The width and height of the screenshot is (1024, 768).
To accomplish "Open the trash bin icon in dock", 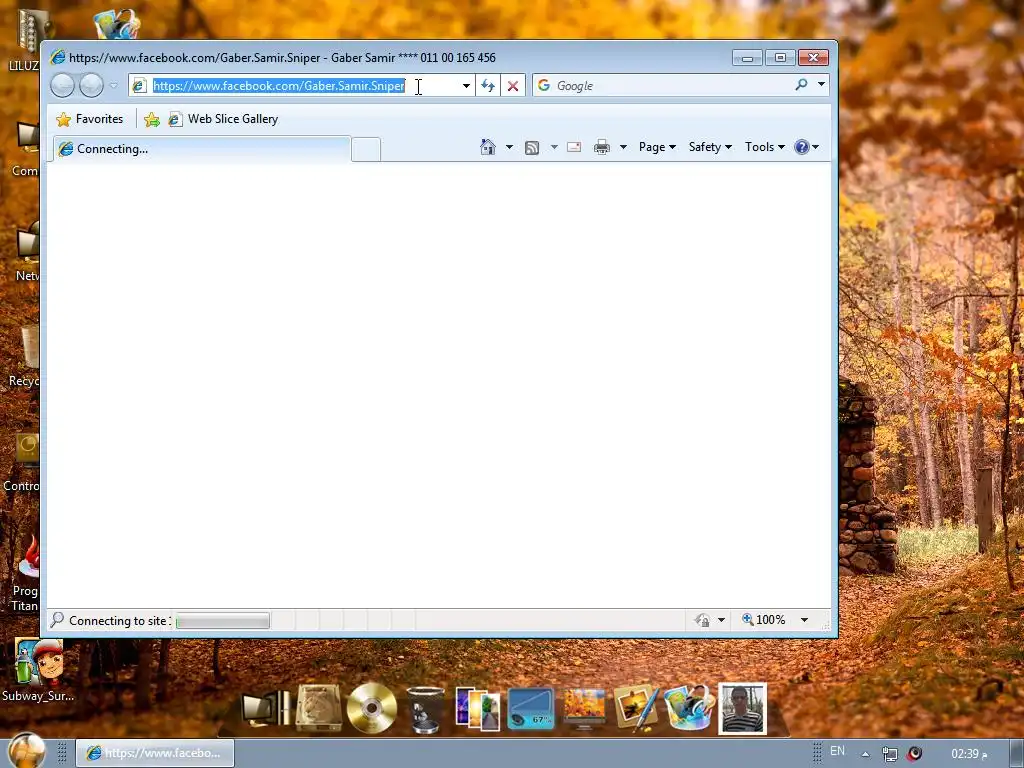I will click(424, 710).
